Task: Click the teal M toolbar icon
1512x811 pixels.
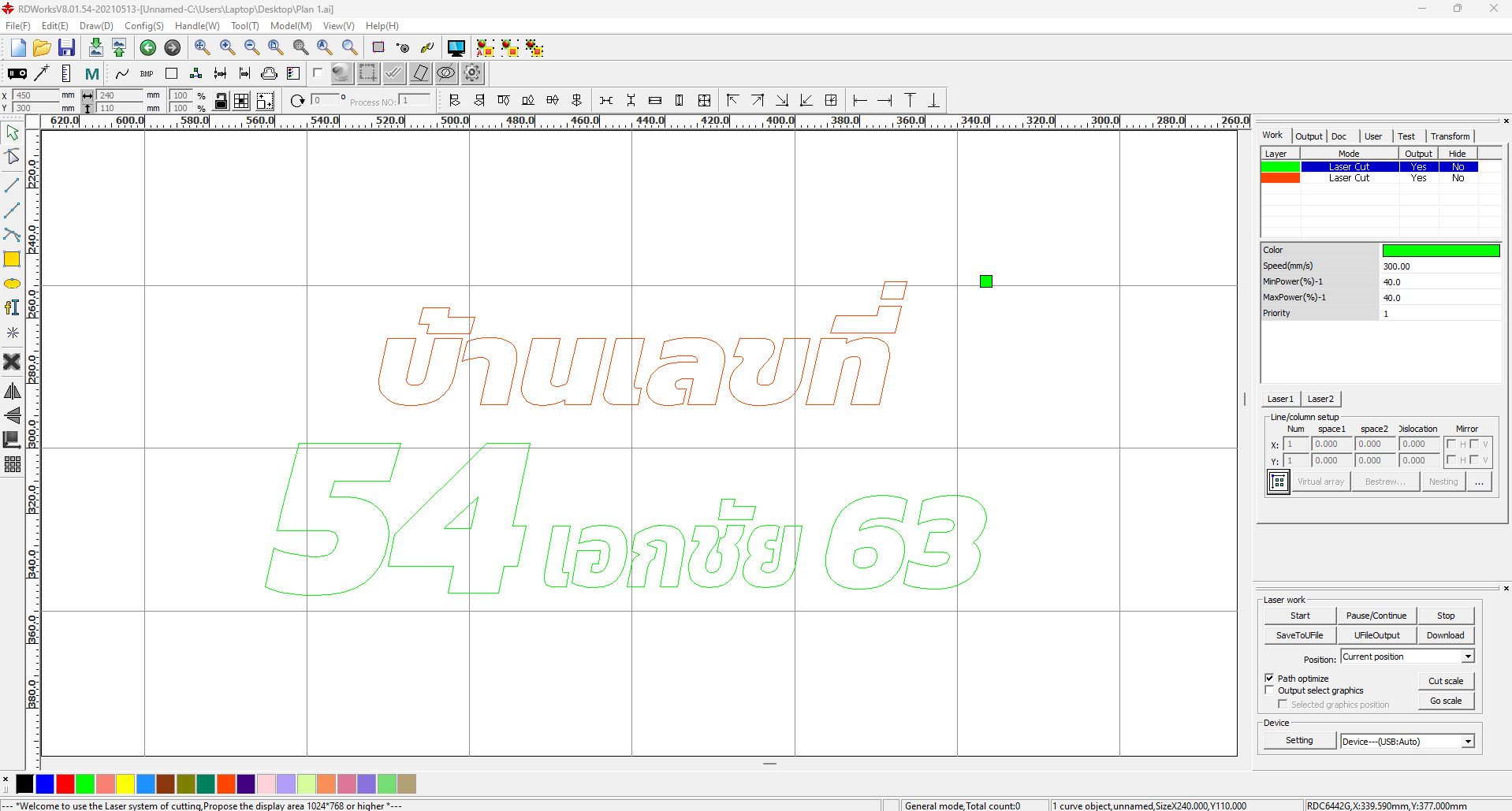Action: click(x=92, y=74)
